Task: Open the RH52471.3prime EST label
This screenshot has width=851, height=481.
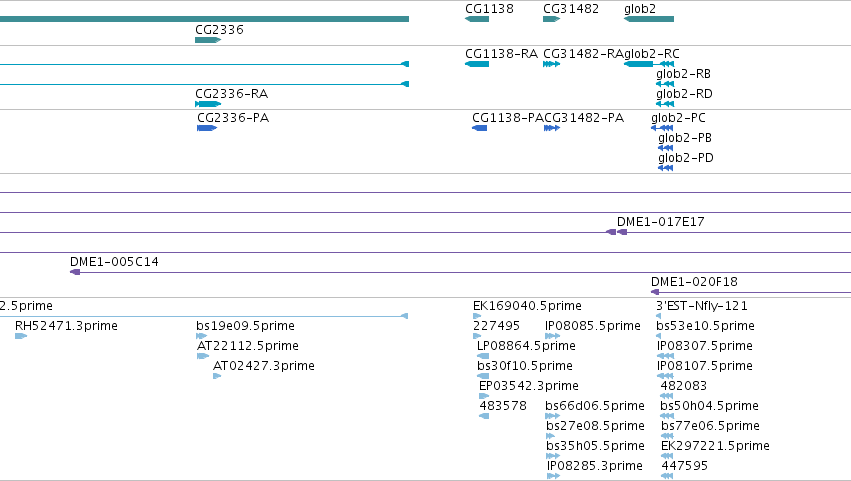Action: click(66, 326)
